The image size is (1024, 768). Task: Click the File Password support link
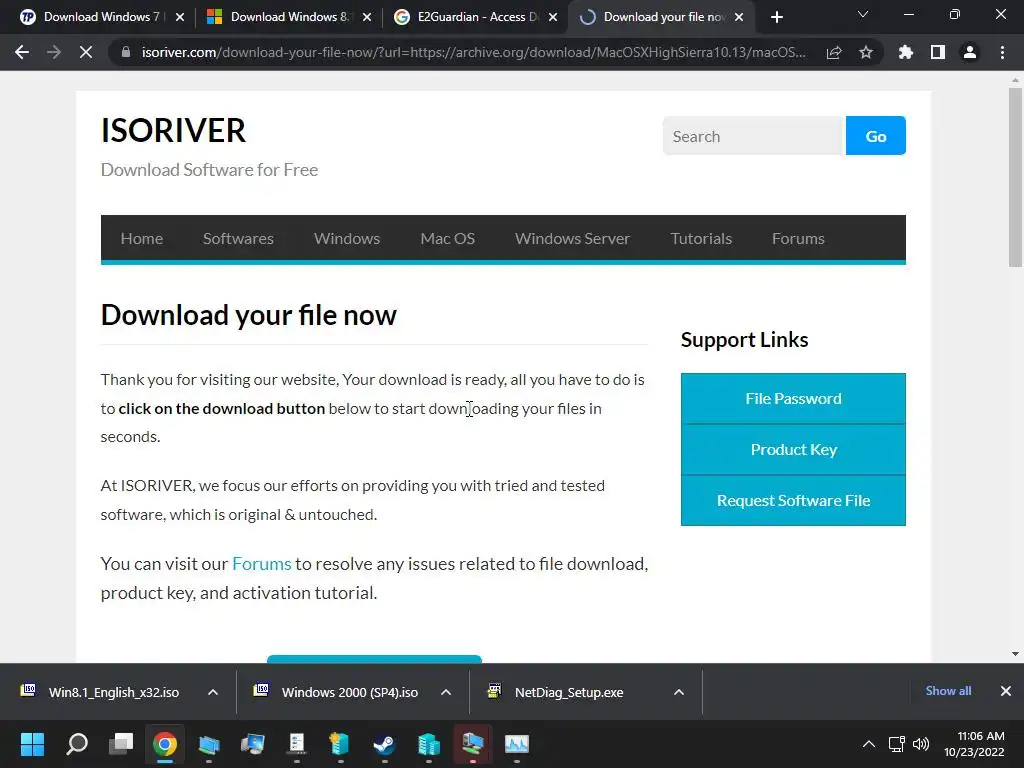click(793, 398)
